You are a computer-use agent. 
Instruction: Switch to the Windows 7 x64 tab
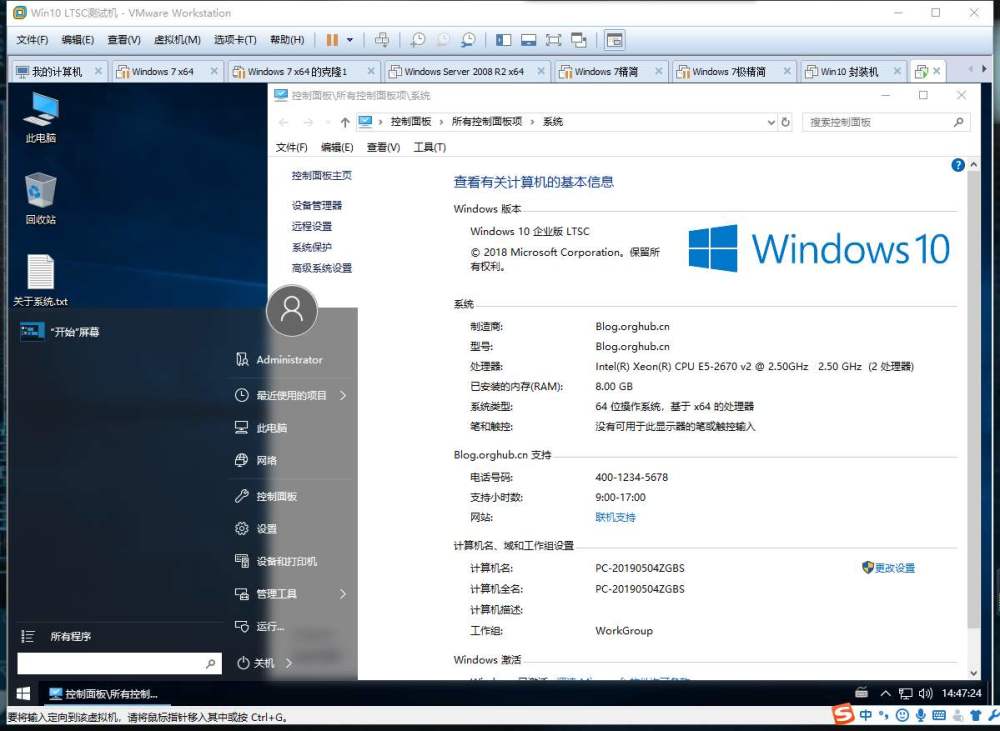pyautogui.click(x=163, y=71)
